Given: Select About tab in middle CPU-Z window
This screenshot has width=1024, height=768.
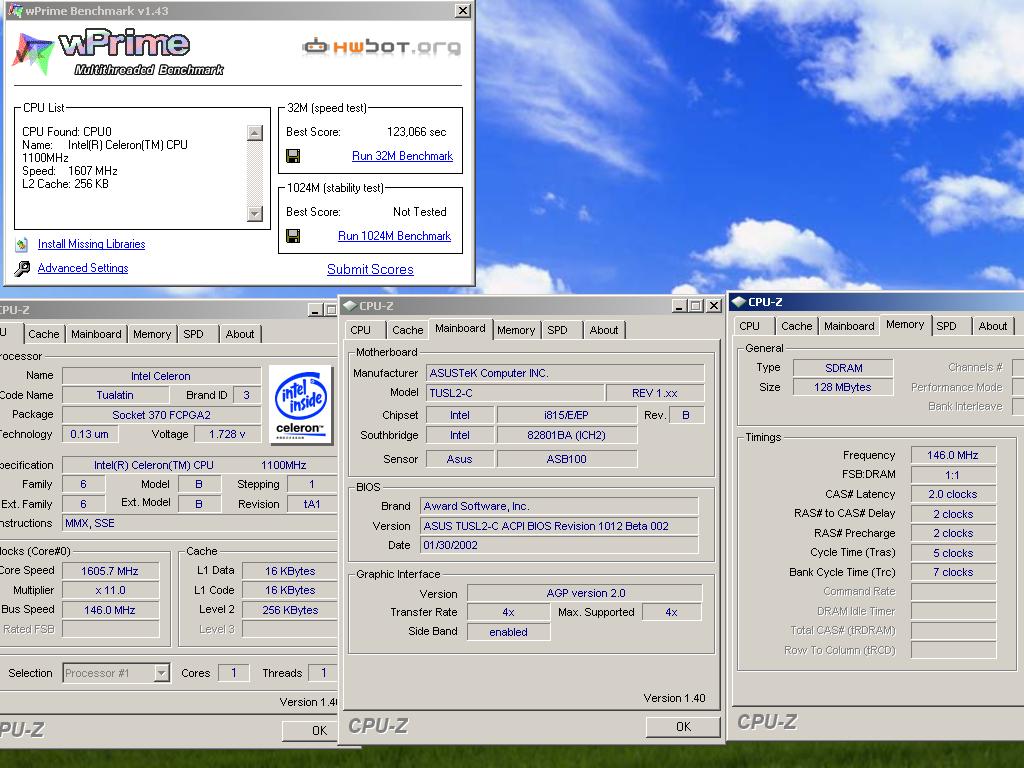Looking at the screenshot, I should click(x=604, y=330).
